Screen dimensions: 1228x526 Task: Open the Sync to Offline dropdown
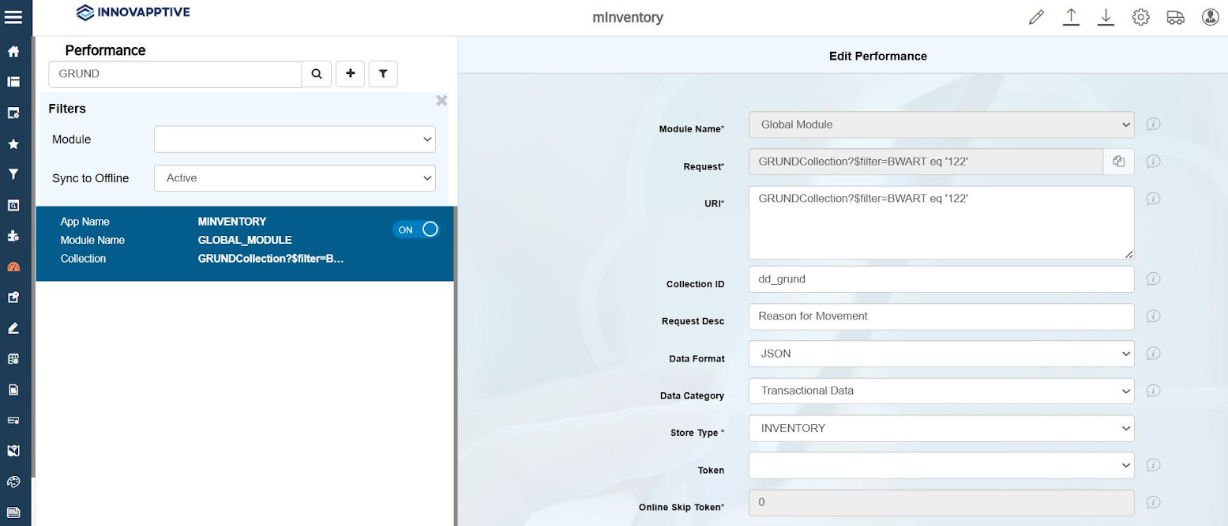coord(295,178)
